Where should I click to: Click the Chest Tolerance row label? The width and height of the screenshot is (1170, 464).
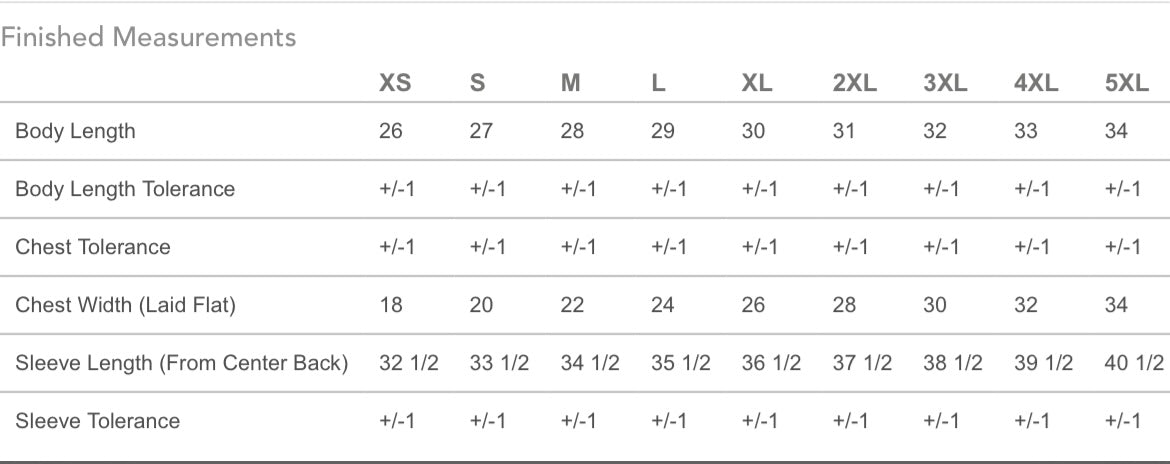[x=93, y=247]
